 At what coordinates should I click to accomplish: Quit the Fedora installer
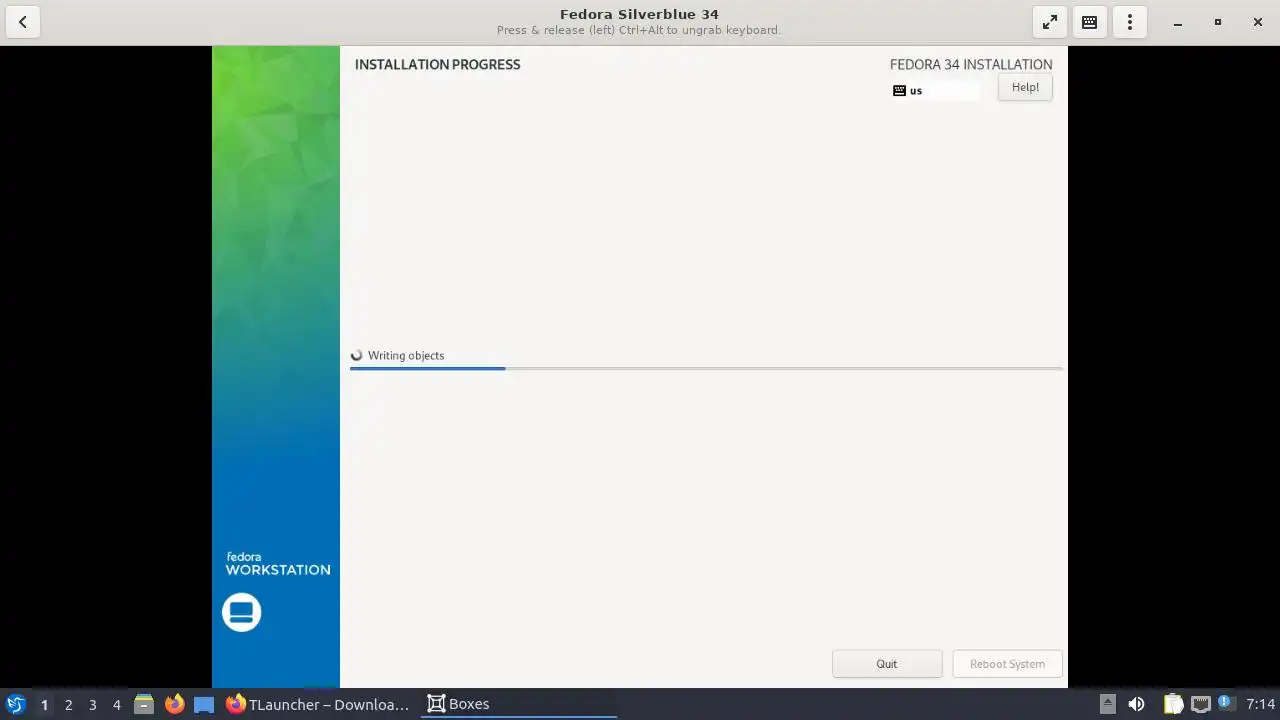click(x=887, y=664)
